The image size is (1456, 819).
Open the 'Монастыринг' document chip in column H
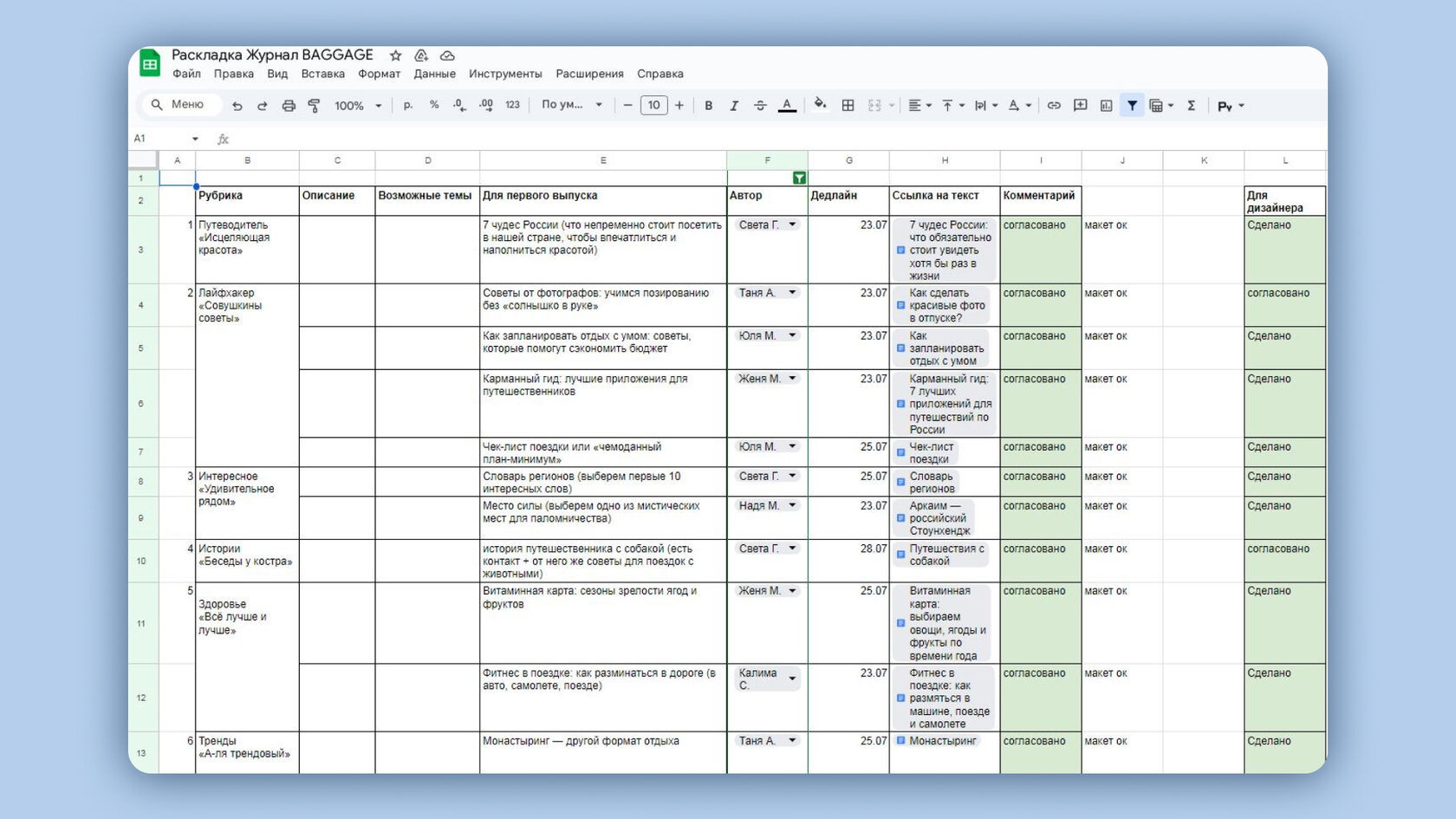(937, 741)
